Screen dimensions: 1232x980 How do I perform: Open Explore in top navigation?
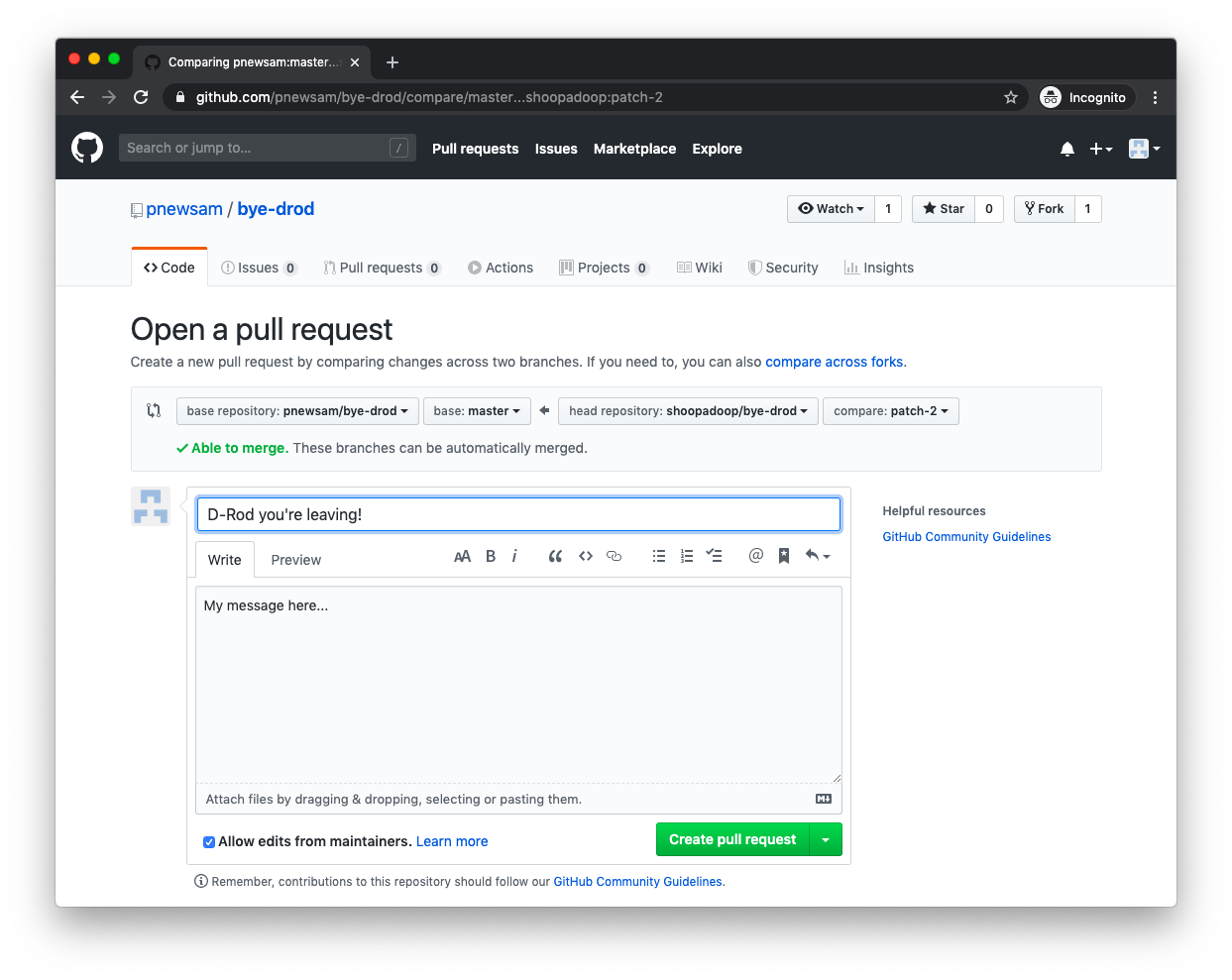(x=717, y=149)
